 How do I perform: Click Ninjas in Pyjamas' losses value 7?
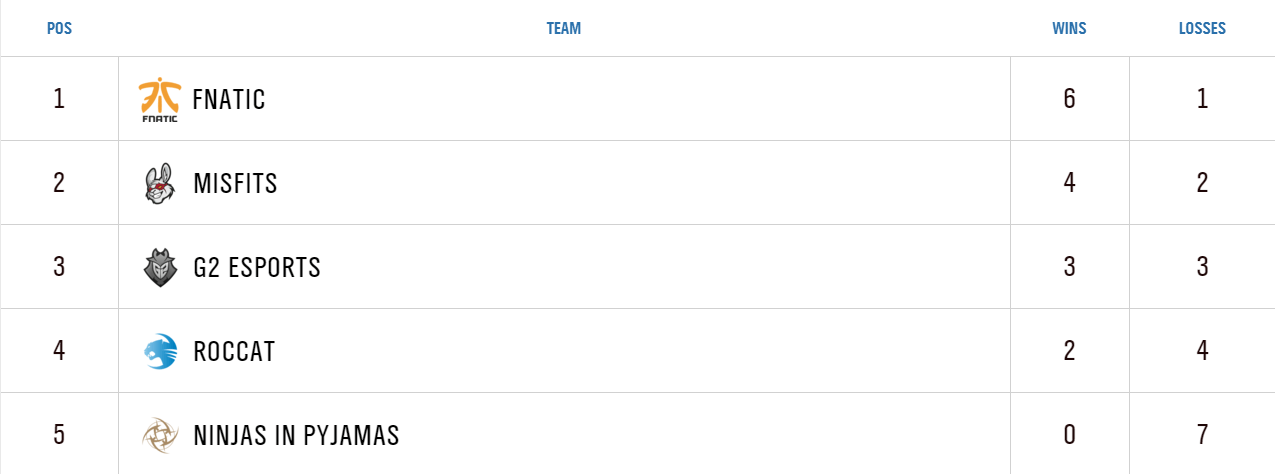pyautogui.click(x=1202, y=435)
